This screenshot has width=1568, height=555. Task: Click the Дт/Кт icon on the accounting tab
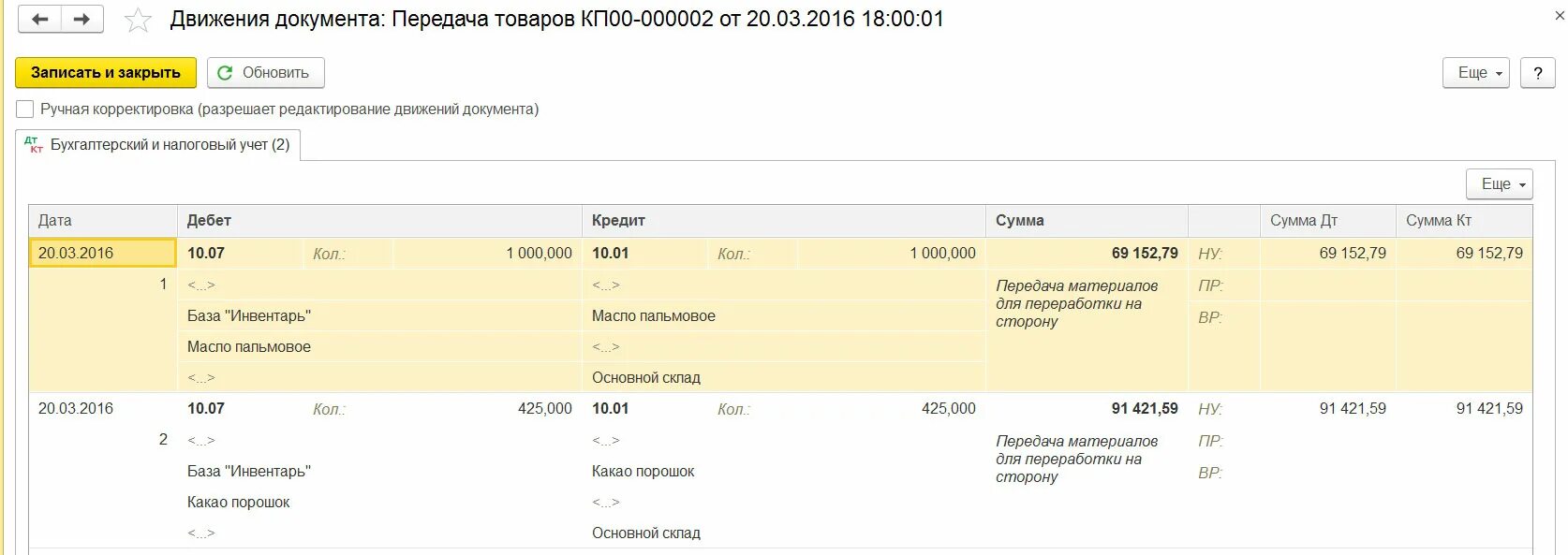coord(34,145)
